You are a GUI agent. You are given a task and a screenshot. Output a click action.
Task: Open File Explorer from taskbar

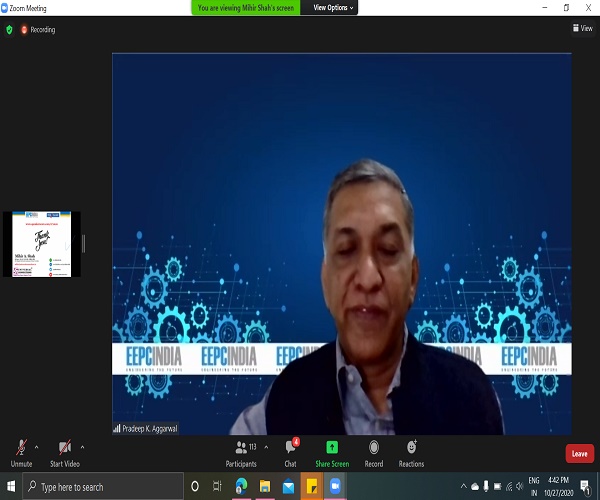[265, 487]
